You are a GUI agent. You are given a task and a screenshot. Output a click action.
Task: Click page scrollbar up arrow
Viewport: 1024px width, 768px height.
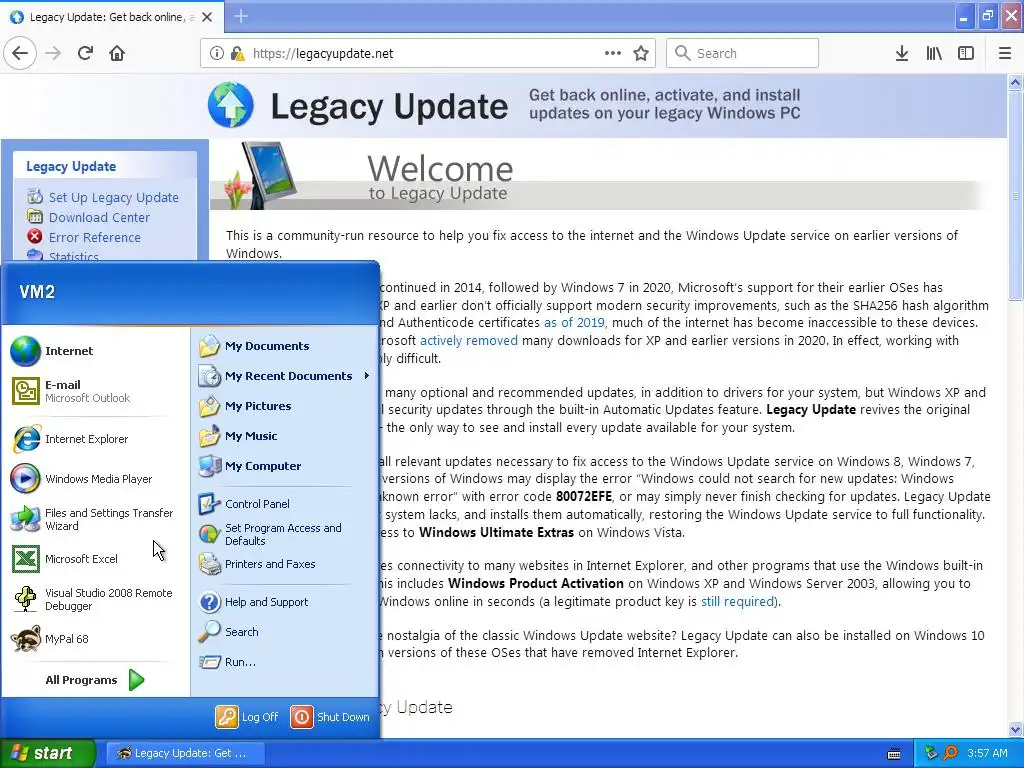tap(1016, 83)
